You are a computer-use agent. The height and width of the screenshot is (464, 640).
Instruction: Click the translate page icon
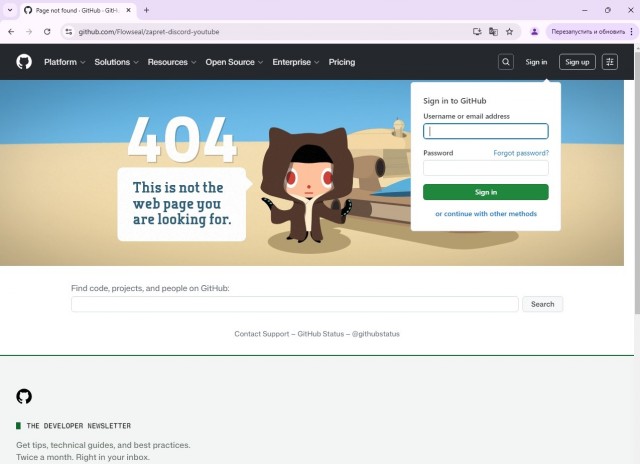pyautogui.click(x=493, y=32)
